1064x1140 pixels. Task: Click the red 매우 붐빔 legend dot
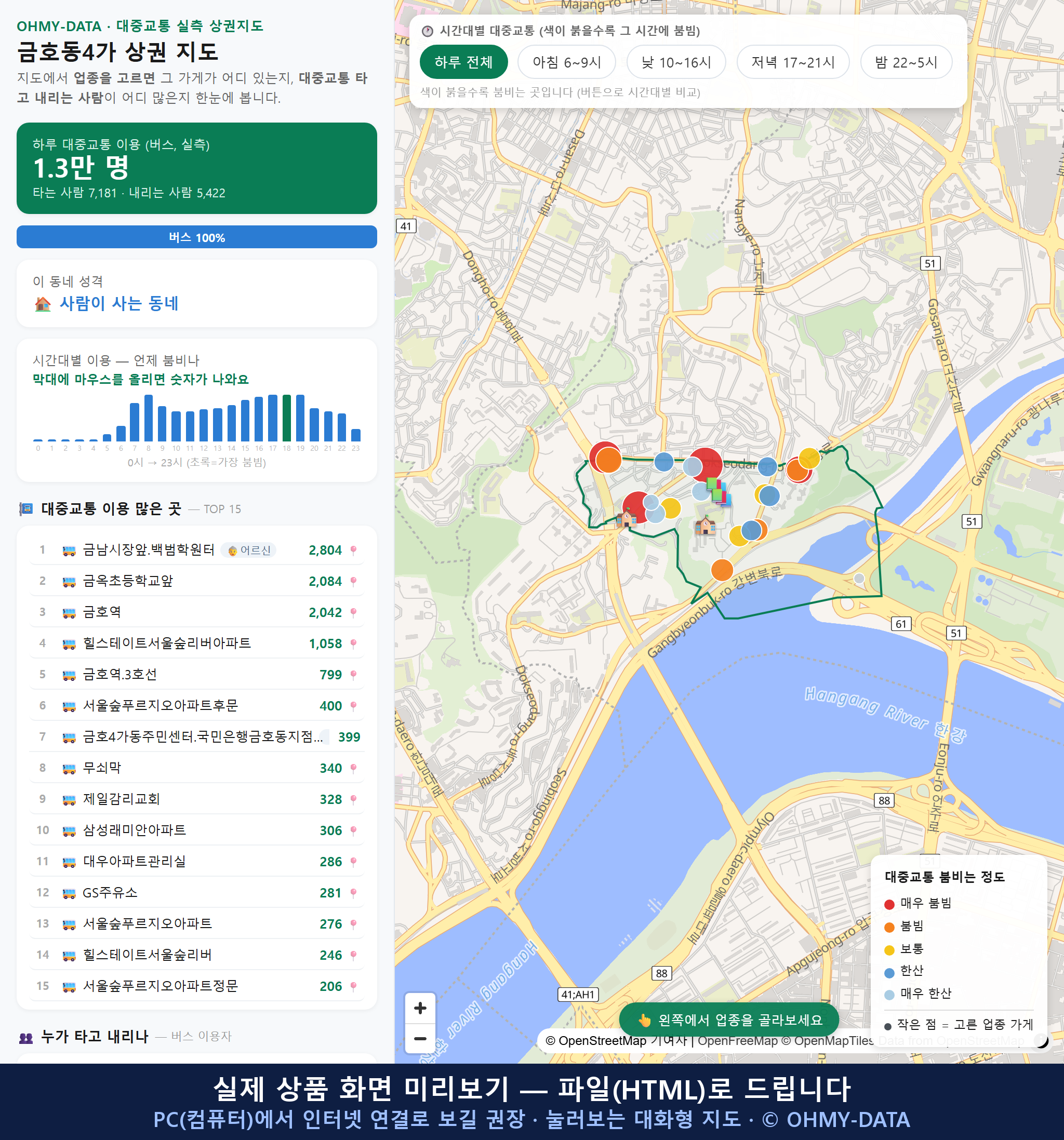pos(889,904)
